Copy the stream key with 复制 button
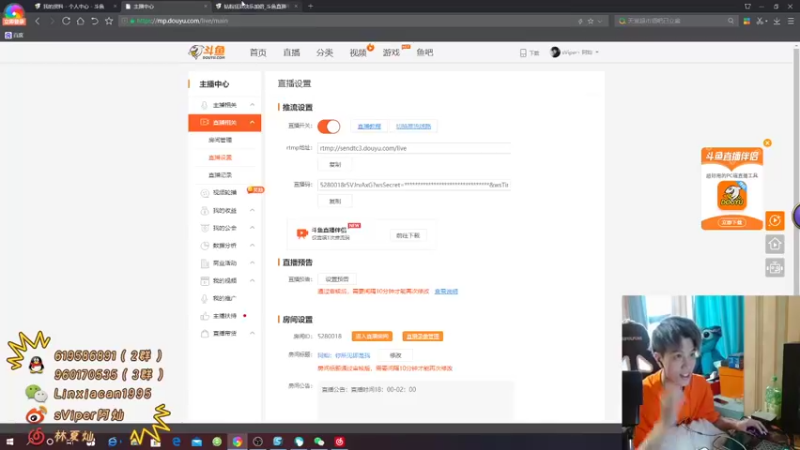The width and height of the screenshot is (800, 450). tap(335, 201)
